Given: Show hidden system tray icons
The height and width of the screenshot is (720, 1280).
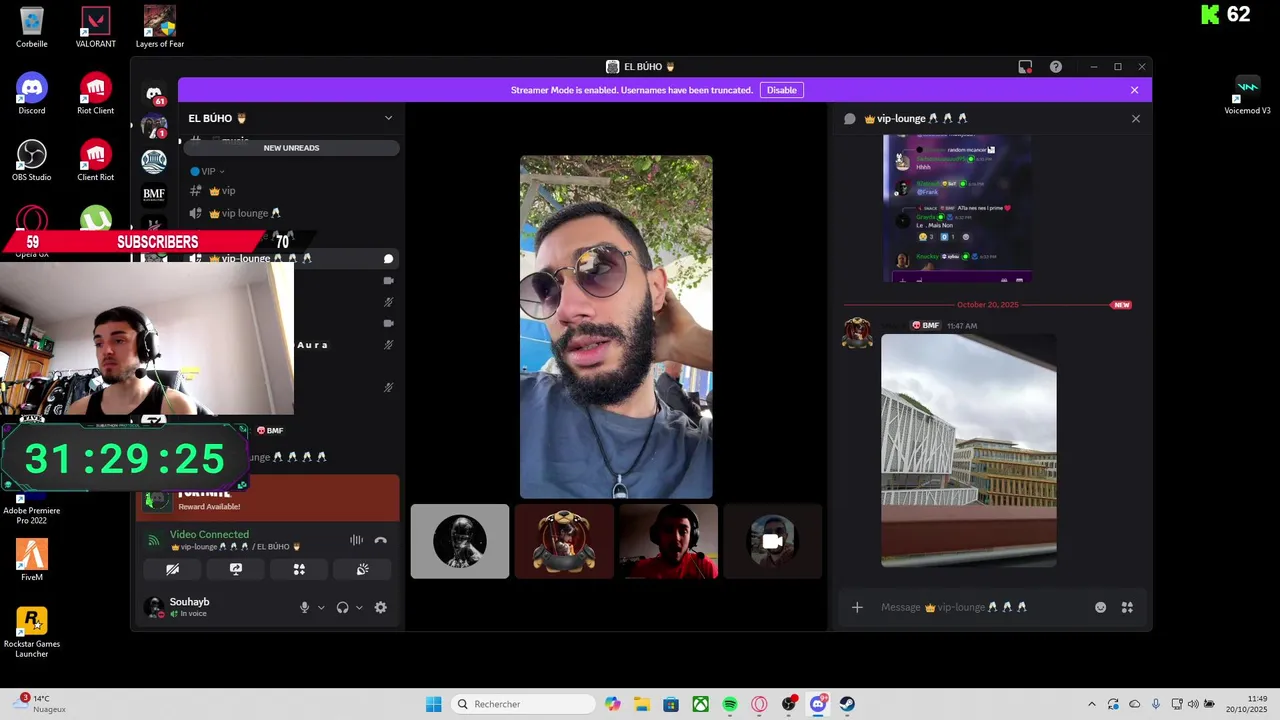Looking at the screenshot, I should pos(1092,704).
